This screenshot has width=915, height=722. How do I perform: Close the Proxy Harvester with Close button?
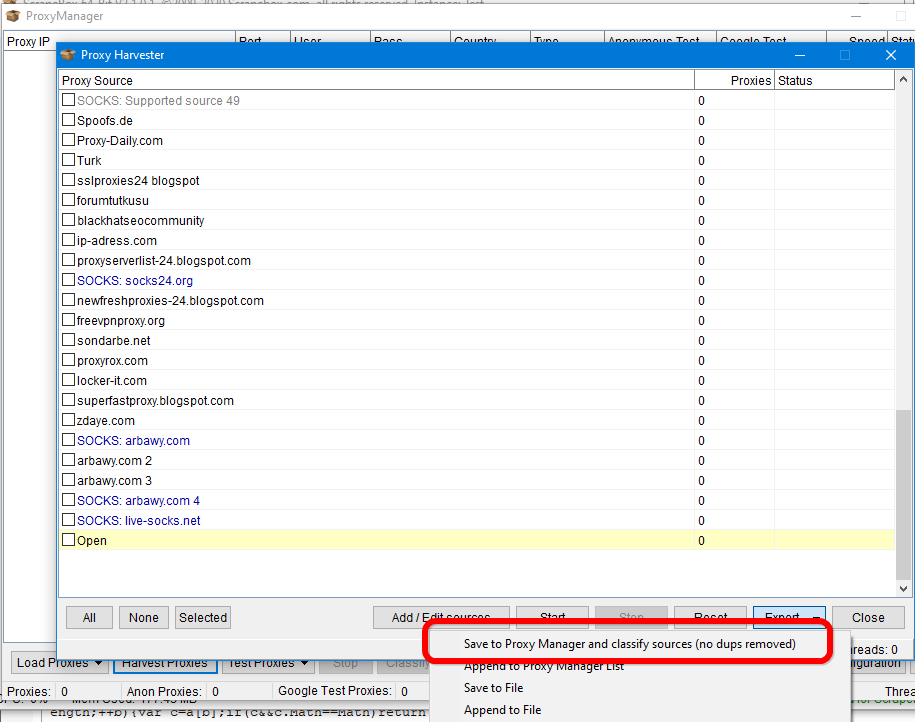coord(868,618)
